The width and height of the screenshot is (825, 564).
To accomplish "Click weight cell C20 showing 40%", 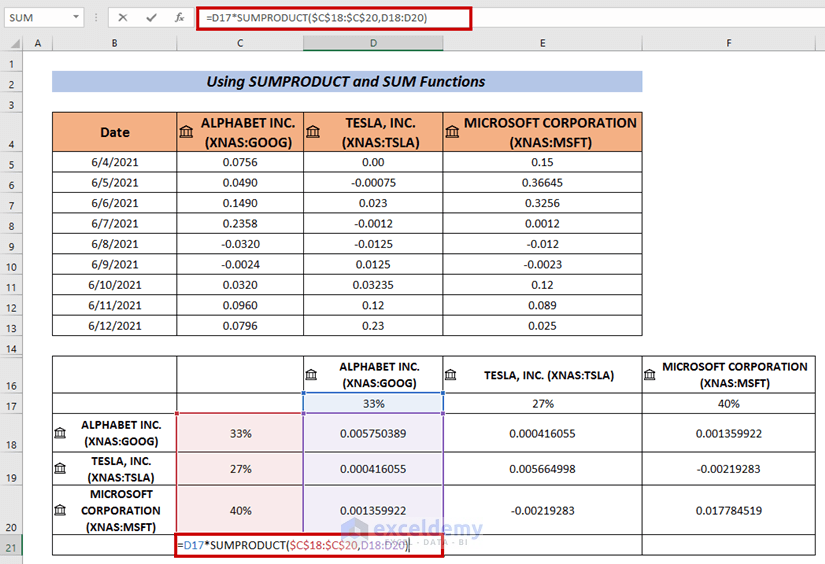I will pos(240,510).
